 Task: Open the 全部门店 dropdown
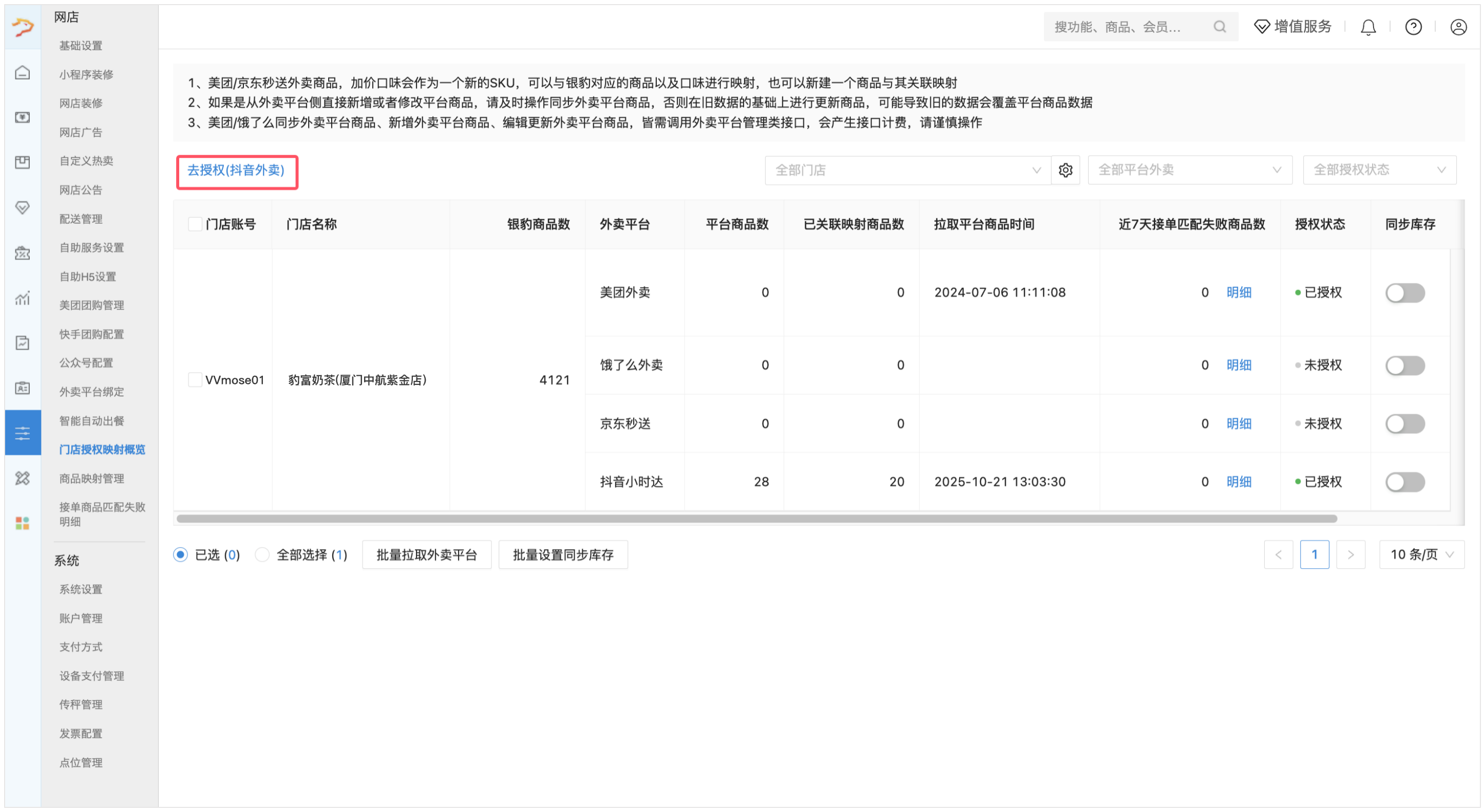tap(907, 170)
